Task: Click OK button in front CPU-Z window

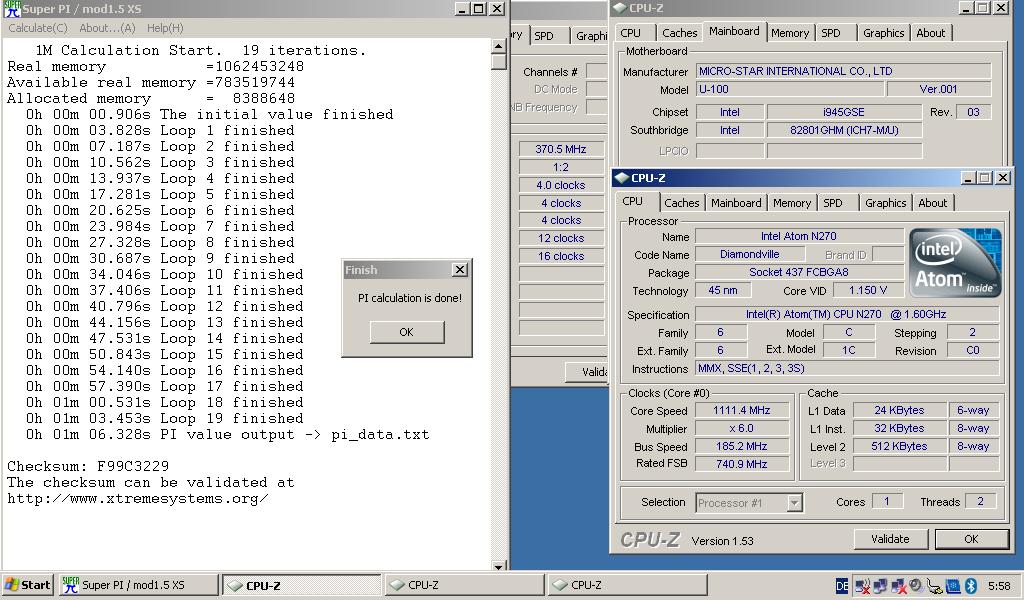Action: pos(971,539)
